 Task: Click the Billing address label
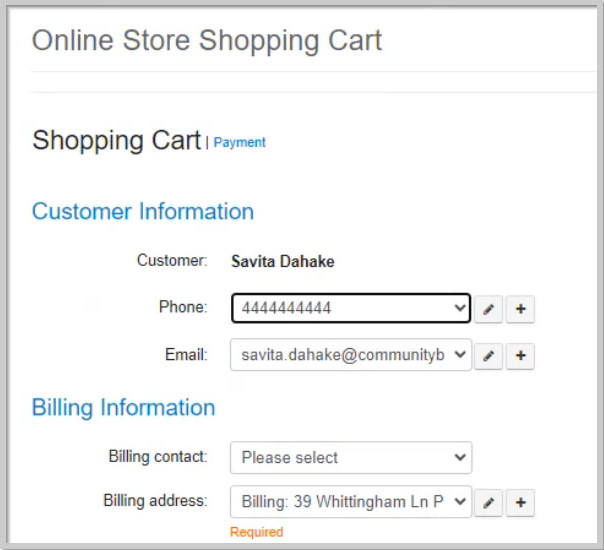(155, 501)
